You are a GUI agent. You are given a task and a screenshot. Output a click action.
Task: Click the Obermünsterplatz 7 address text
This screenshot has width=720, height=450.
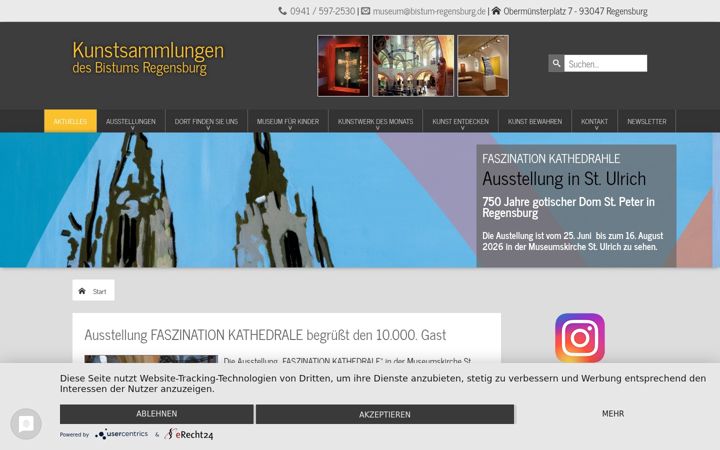pyautogui.click(x=575, y=11)
